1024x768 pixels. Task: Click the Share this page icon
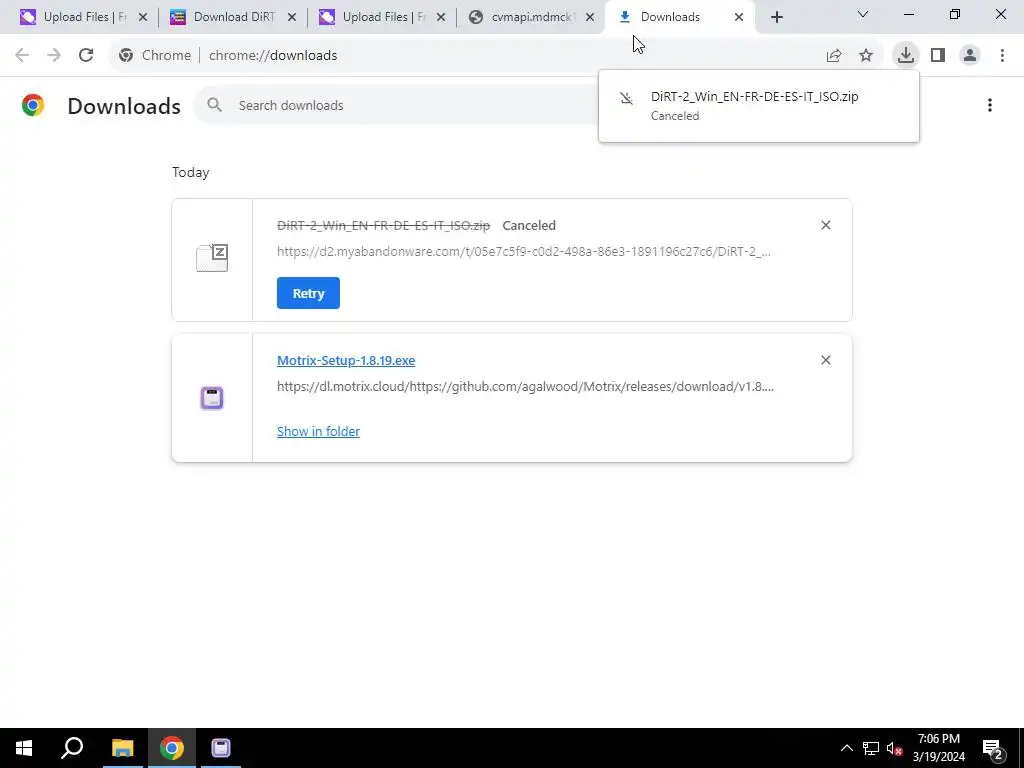[x=834, y=56]
